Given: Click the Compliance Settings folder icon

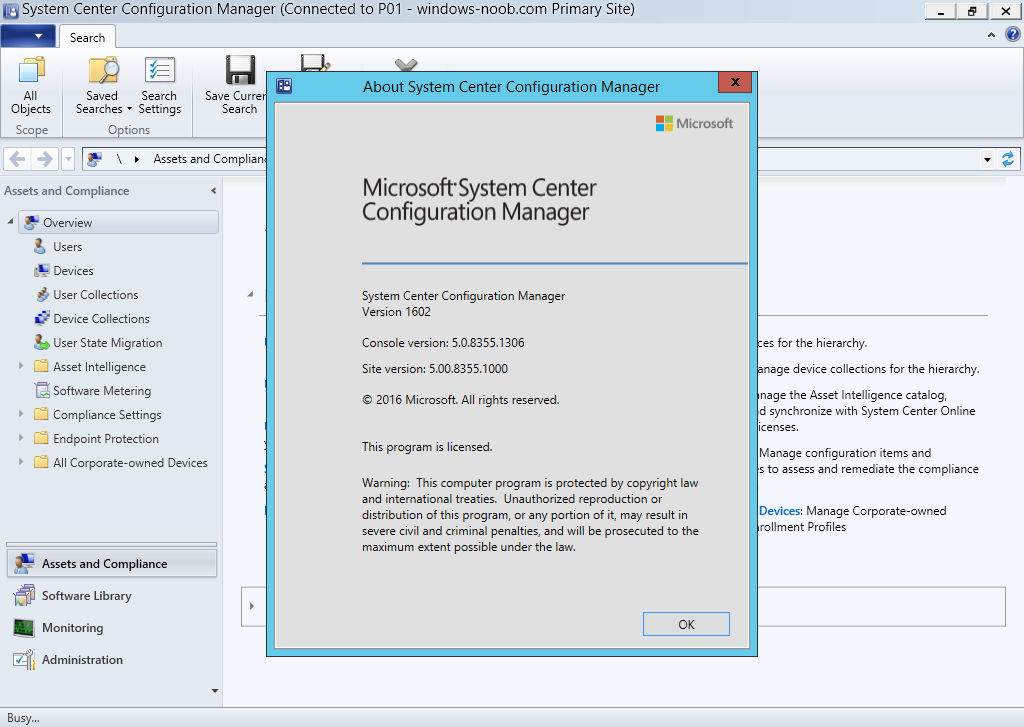Looking at the screenshot, I should (x=41, y=414).
